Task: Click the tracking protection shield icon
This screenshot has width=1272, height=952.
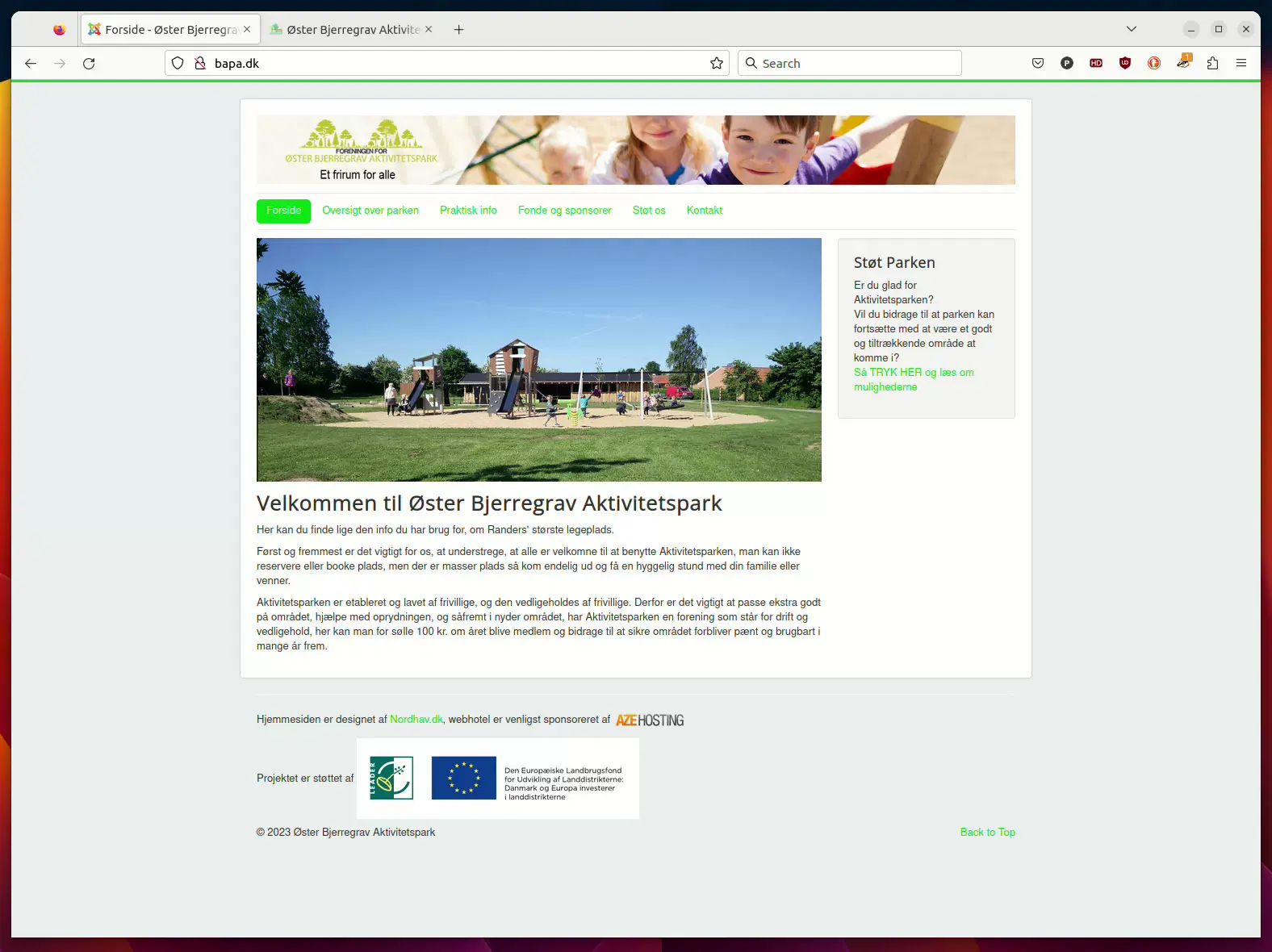Action: [178, 63]
